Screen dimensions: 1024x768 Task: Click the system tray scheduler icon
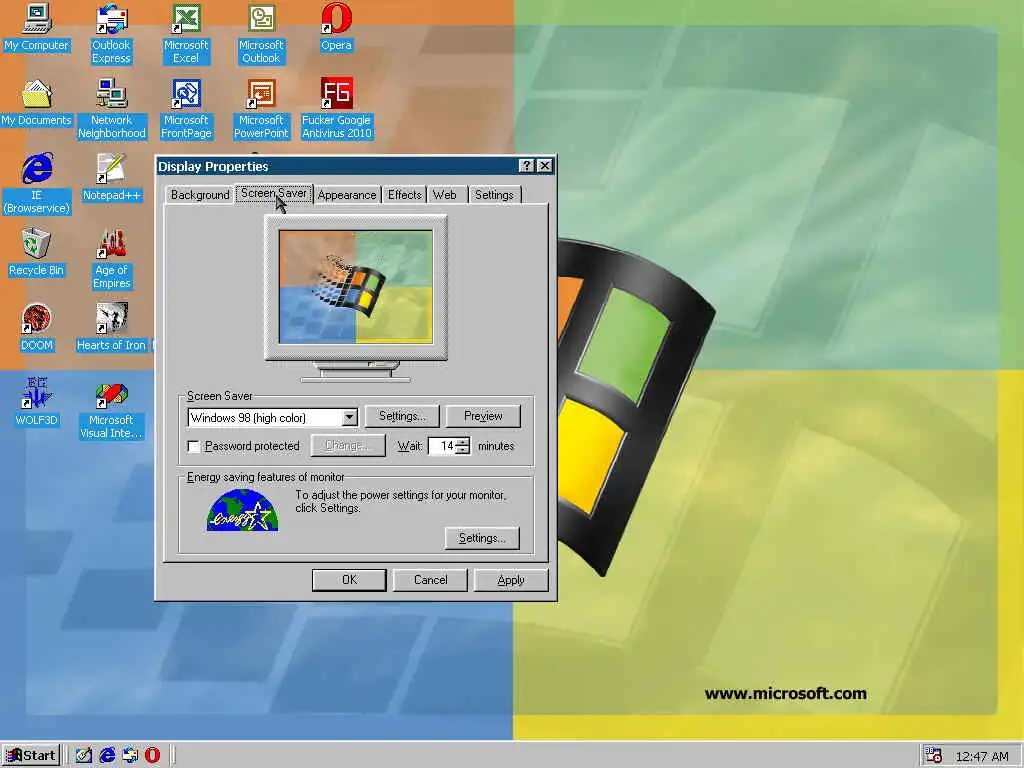pos(934,756)
